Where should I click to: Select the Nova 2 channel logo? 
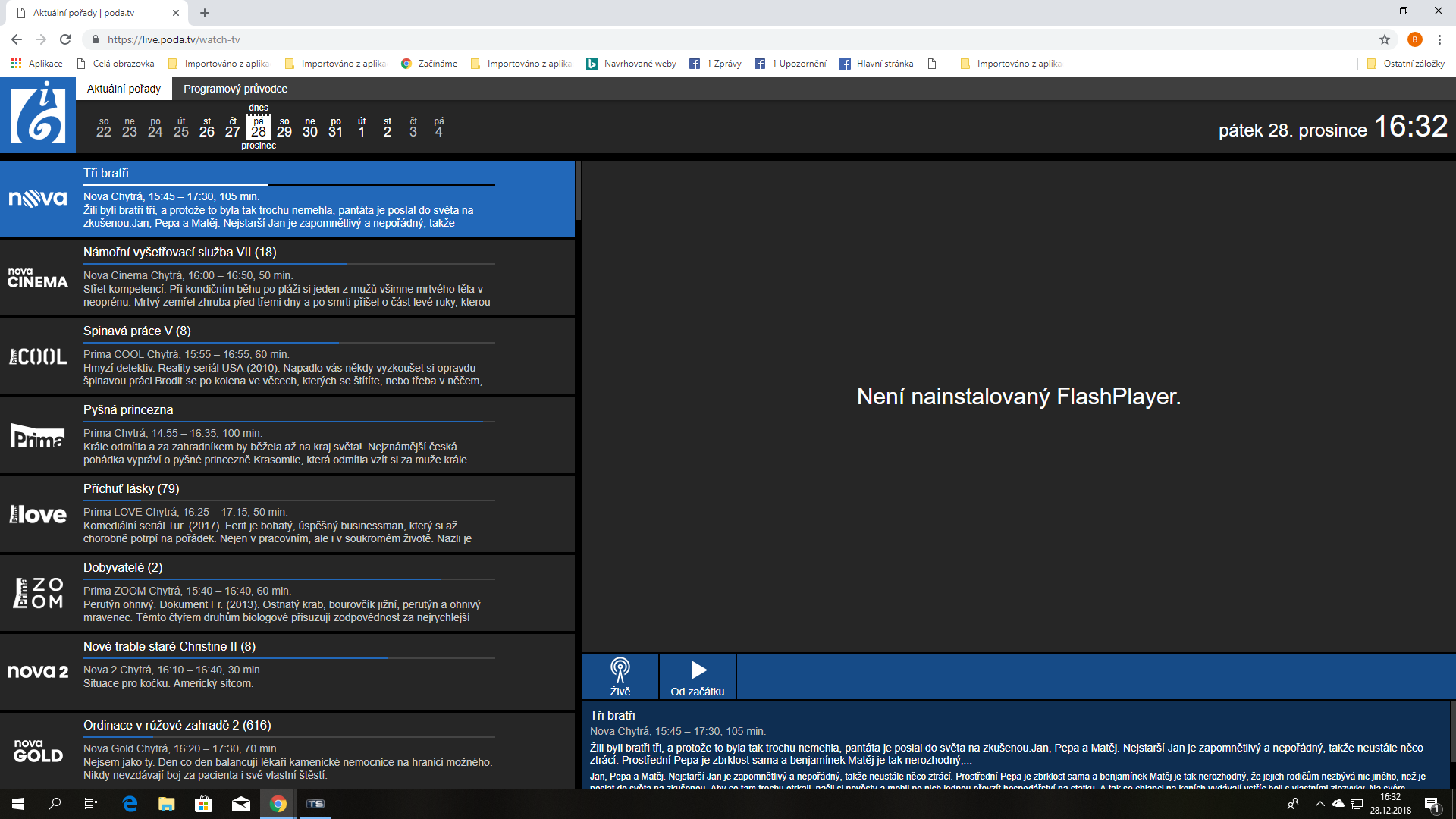coord(38,672)
